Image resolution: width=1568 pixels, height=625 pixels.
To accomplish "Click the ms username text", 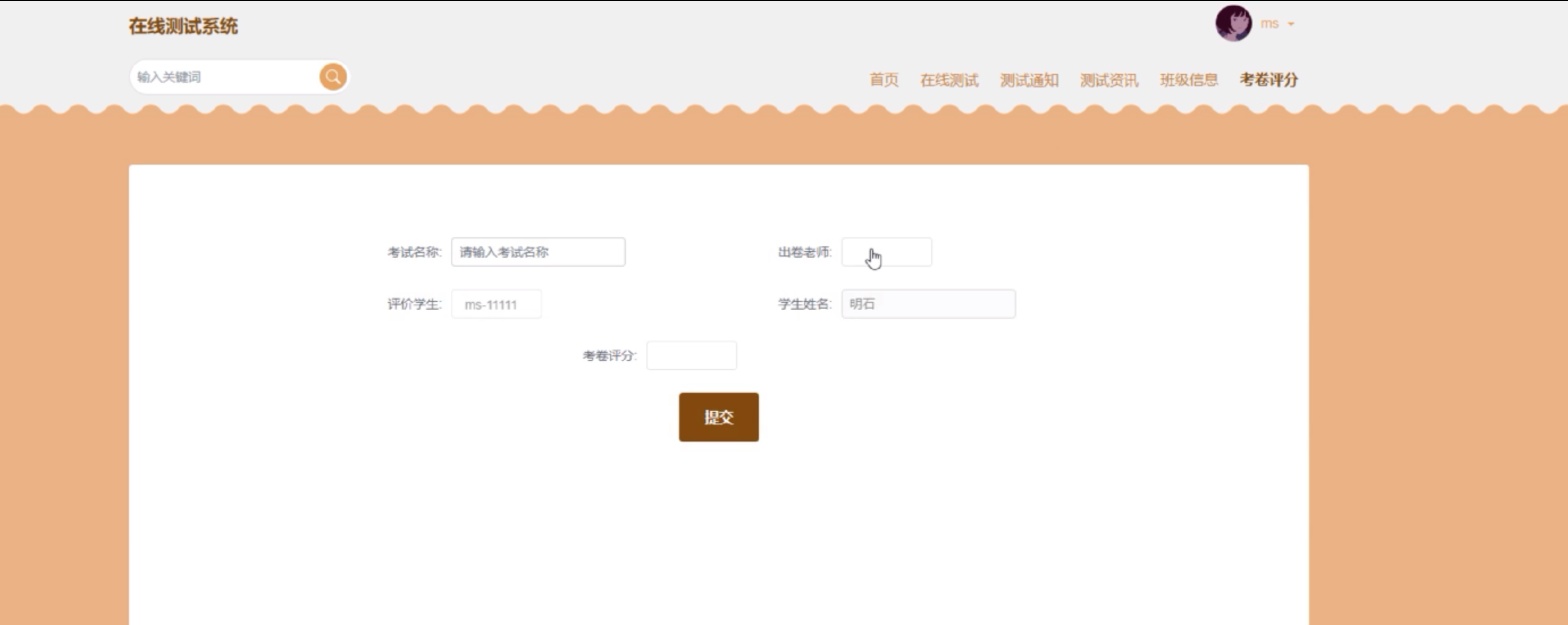I will pos(1269,24).
